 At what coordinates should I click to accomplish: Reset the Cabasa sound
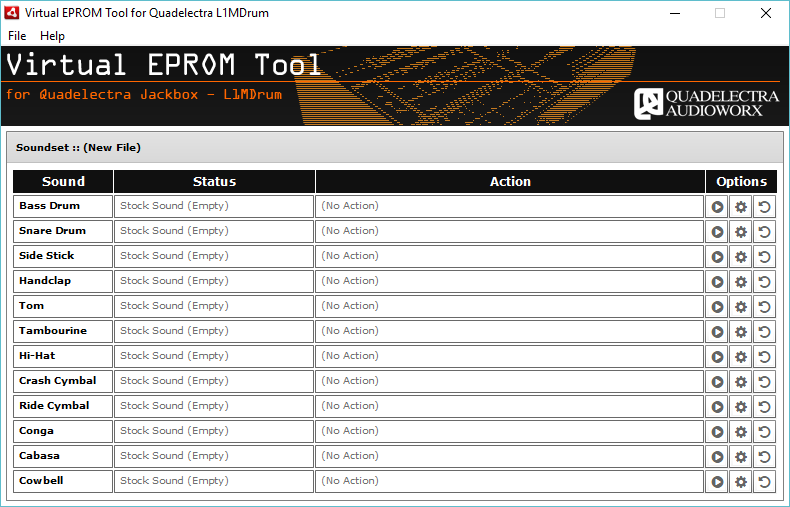tap(764, 457)
